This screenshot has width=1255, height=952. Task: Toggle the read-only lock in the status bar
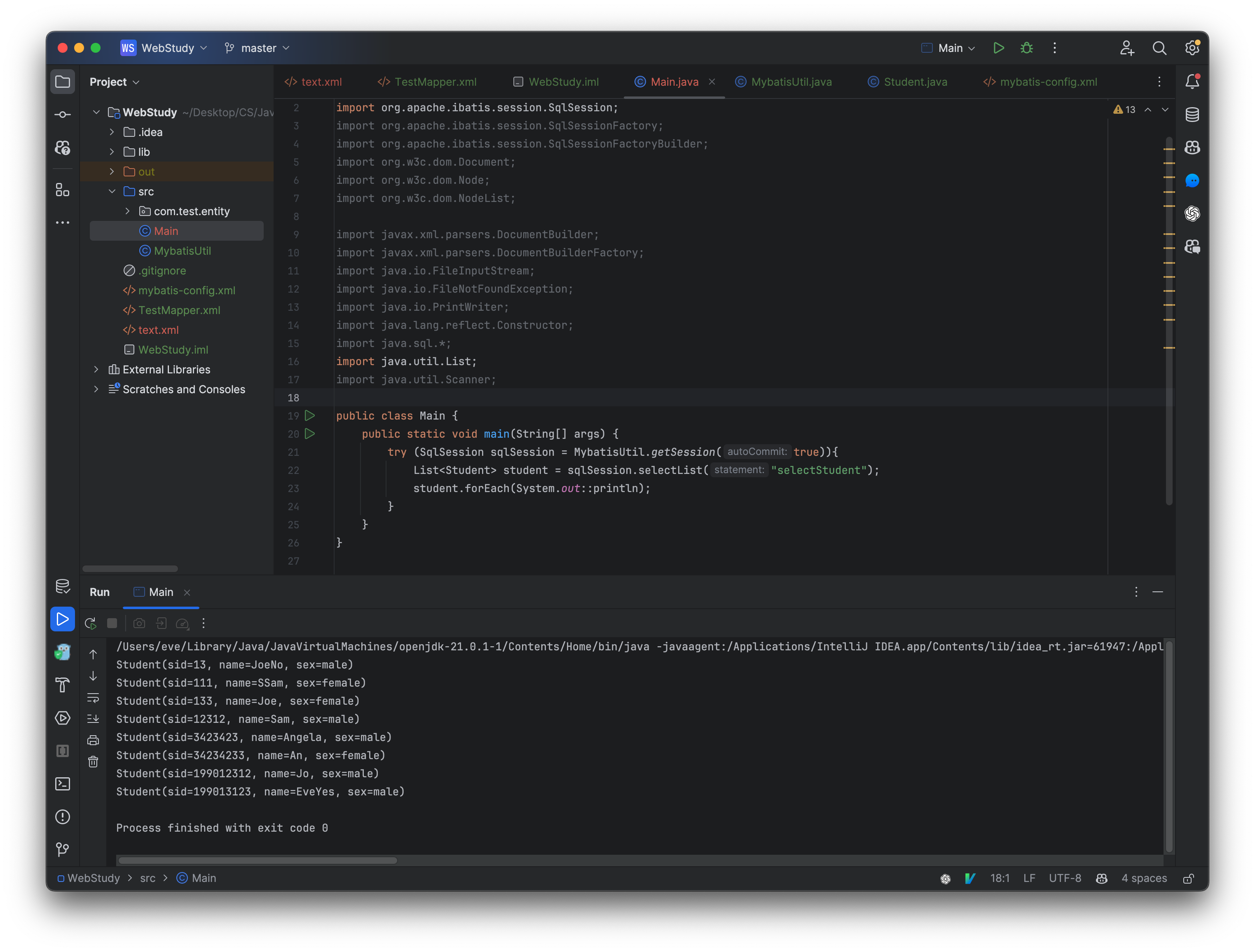coord(1189,878)
